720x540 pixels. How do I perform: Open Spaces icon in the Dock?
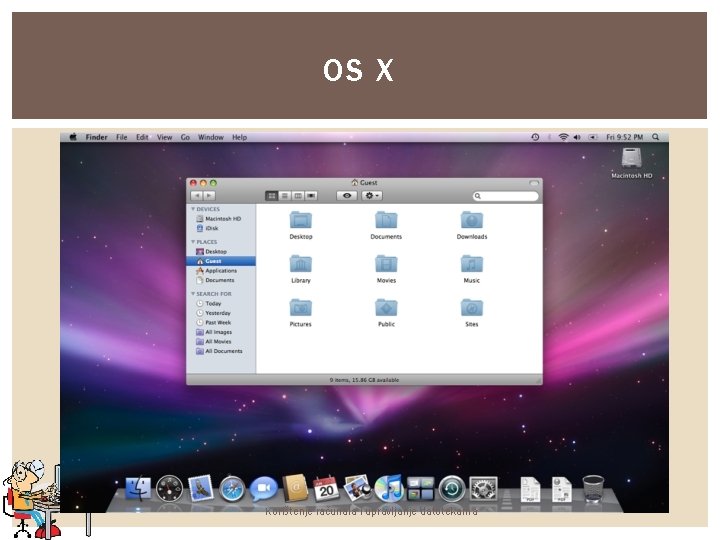click(x=420, y=489)
